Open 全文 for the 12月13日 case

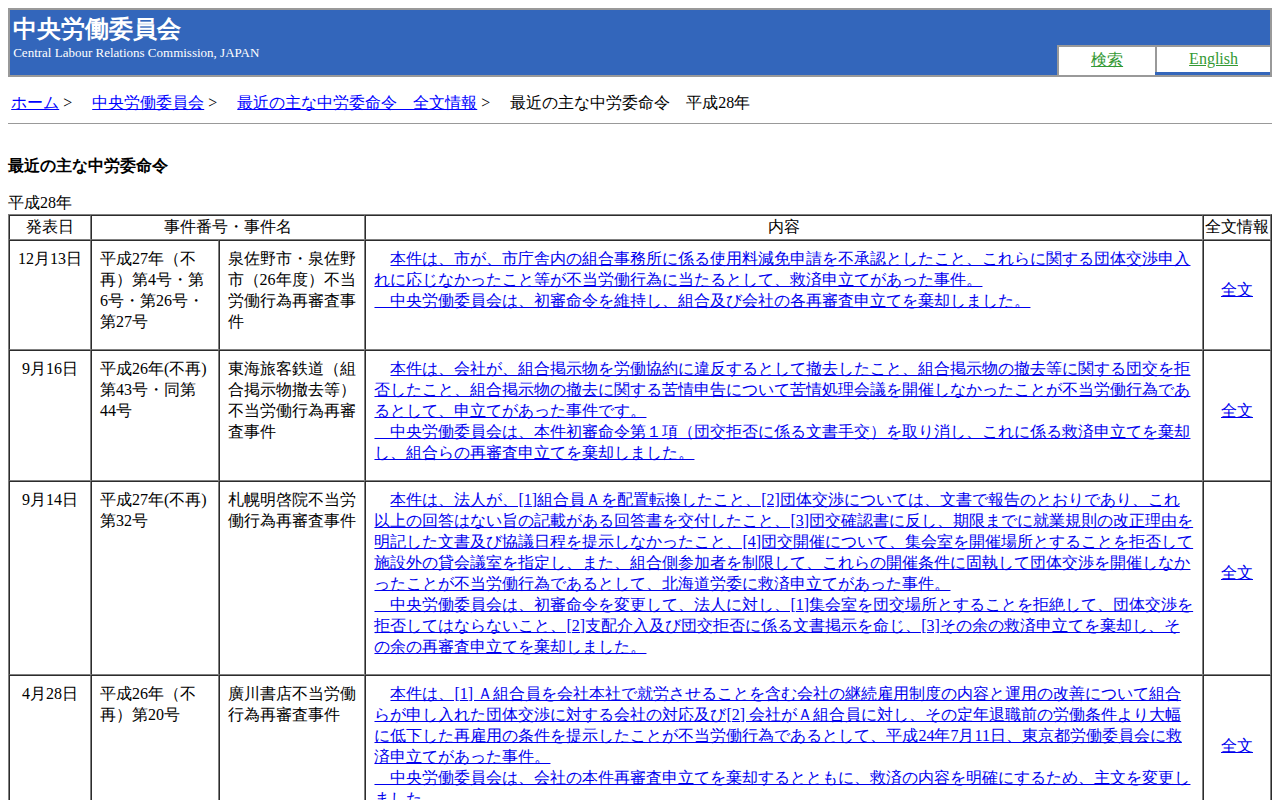[1236, 289]
